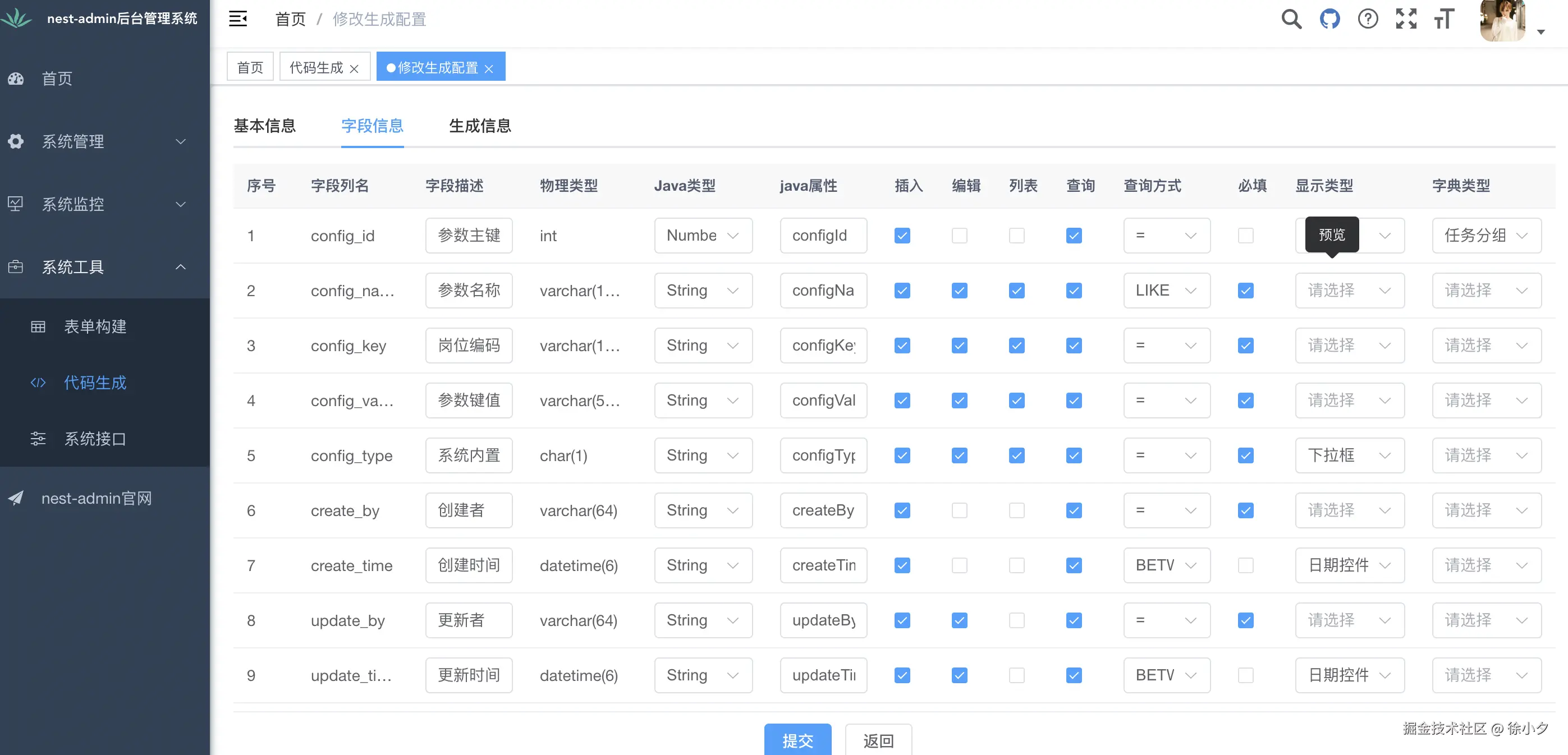Switch to 生成信息 tab
The width and height of the screenshot is (1568, 755).
point(480,126)
